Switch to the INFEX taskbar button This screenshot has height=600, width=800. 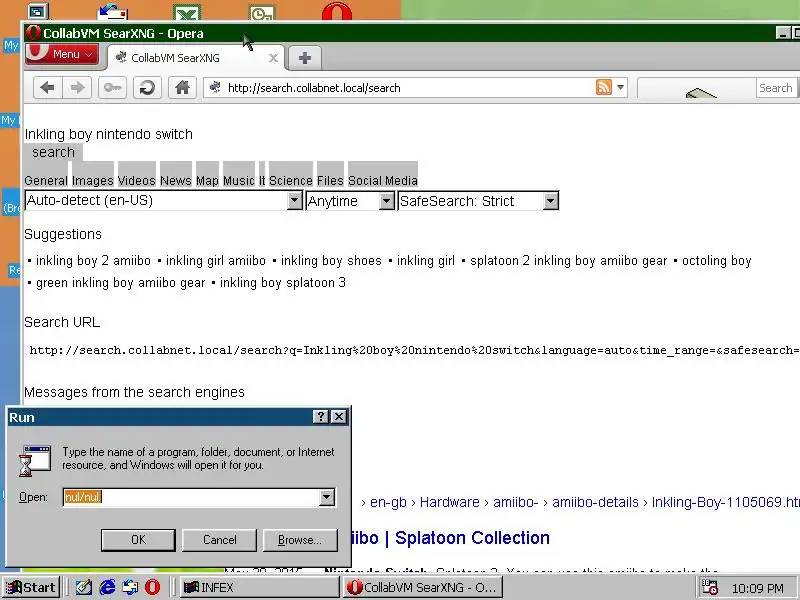point(259,587)
